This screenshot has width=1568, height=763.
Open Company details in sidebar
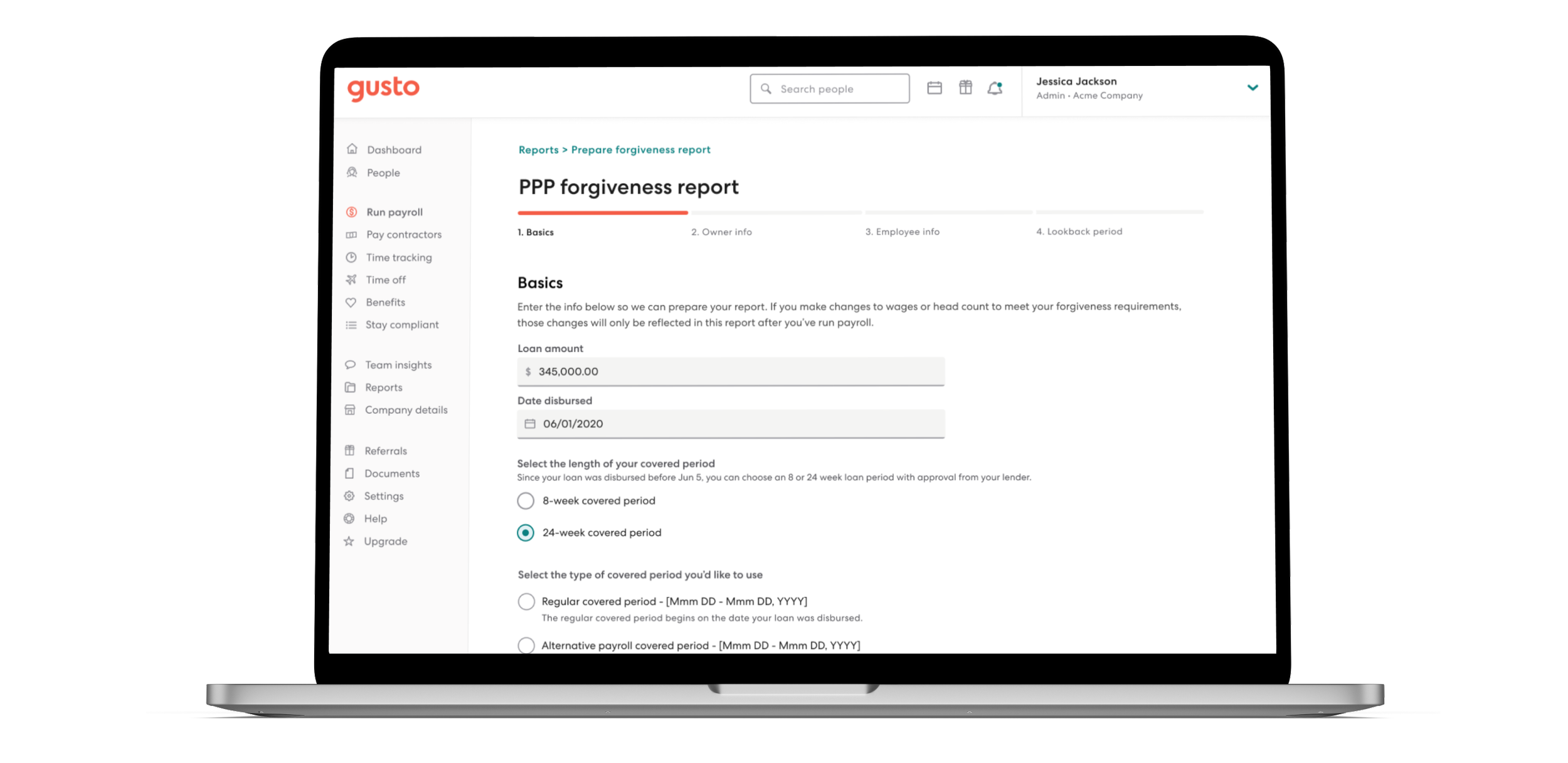(406, 410)
